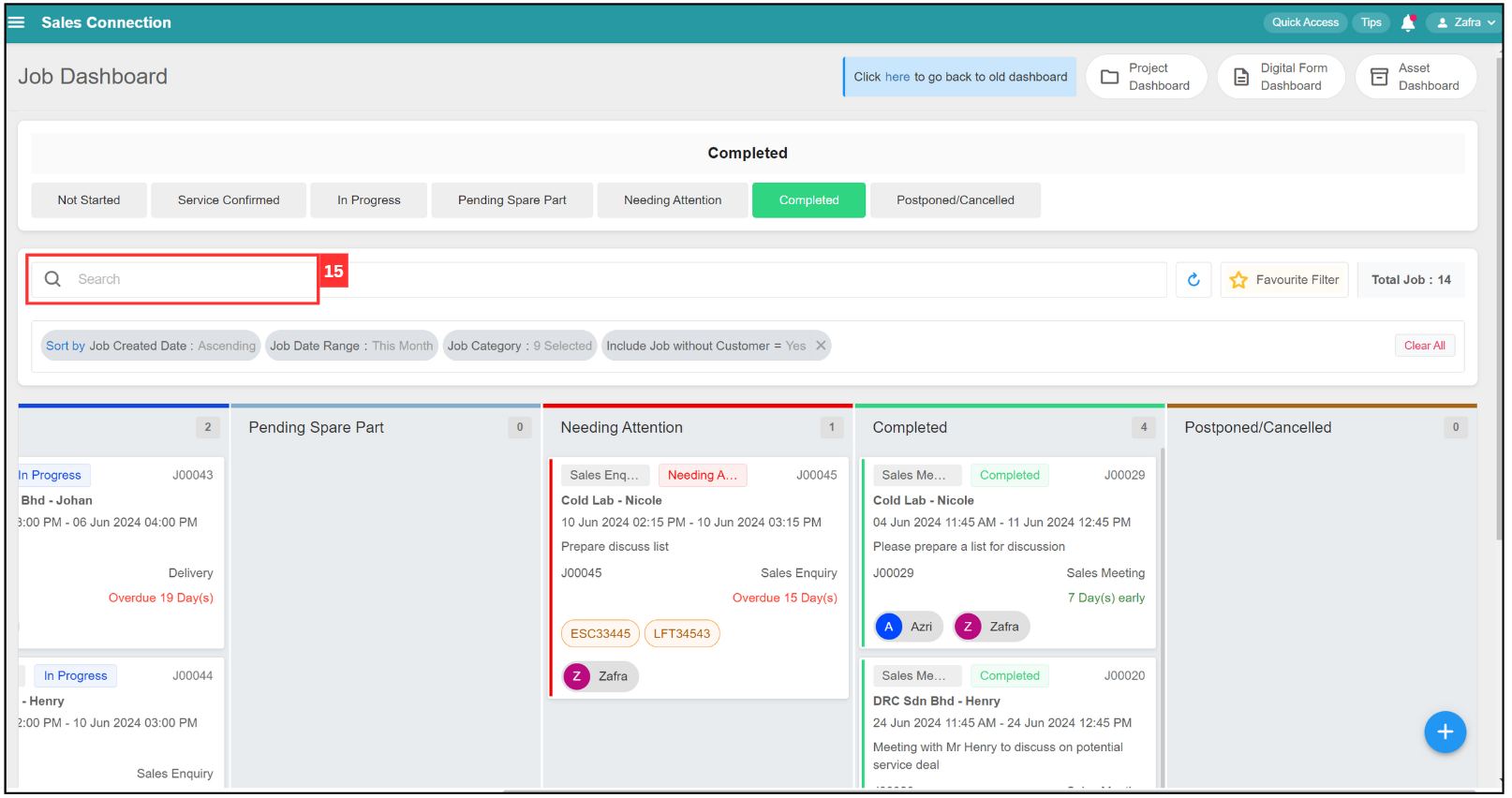Click the ESC33445 tag on job J00045
The width and height of the screenshot is (1512, 798).
600,634
